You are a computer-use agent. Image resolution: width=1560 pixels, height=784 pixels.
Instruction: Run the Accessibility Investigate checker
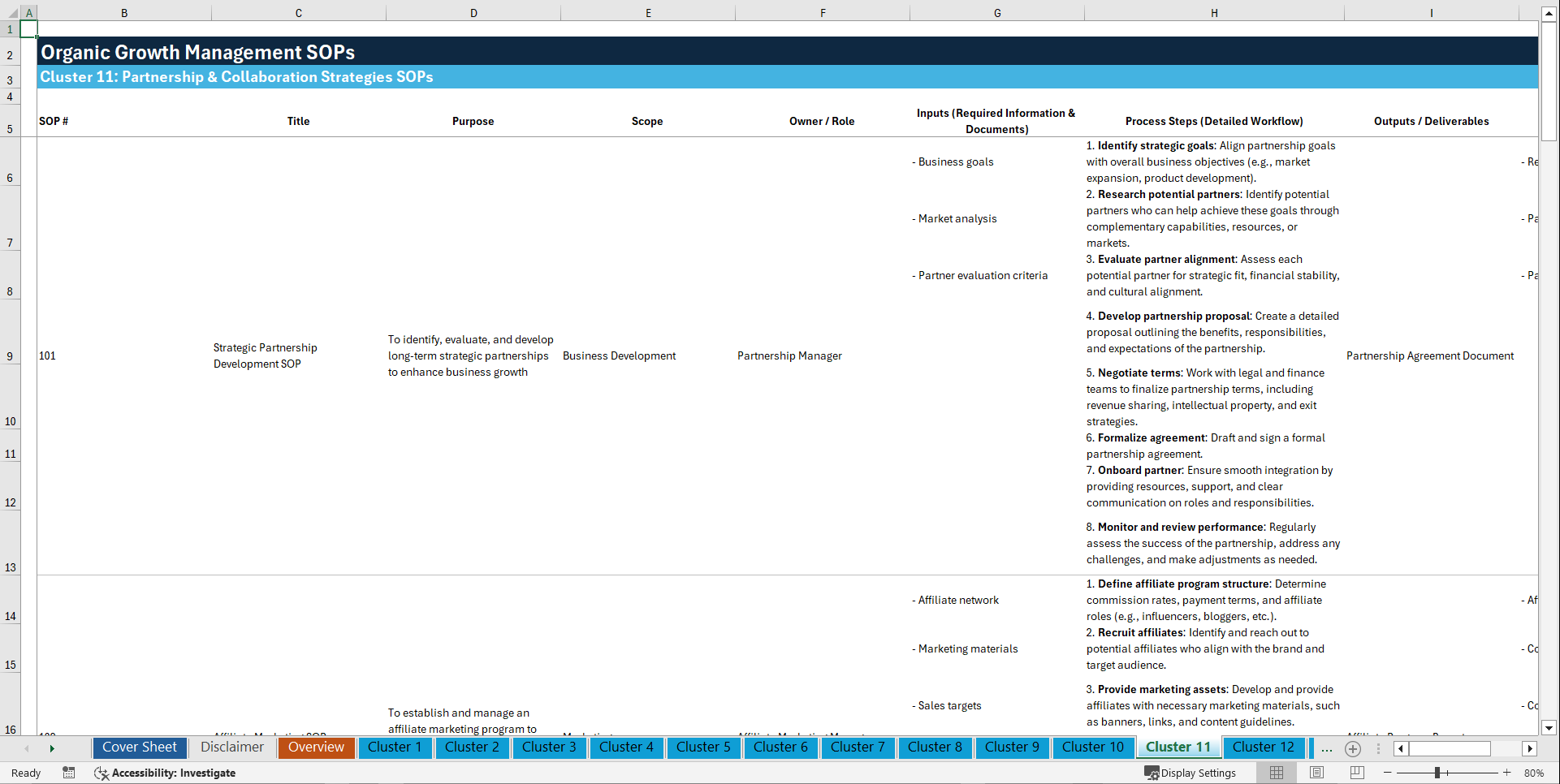(x=165, y=773)
